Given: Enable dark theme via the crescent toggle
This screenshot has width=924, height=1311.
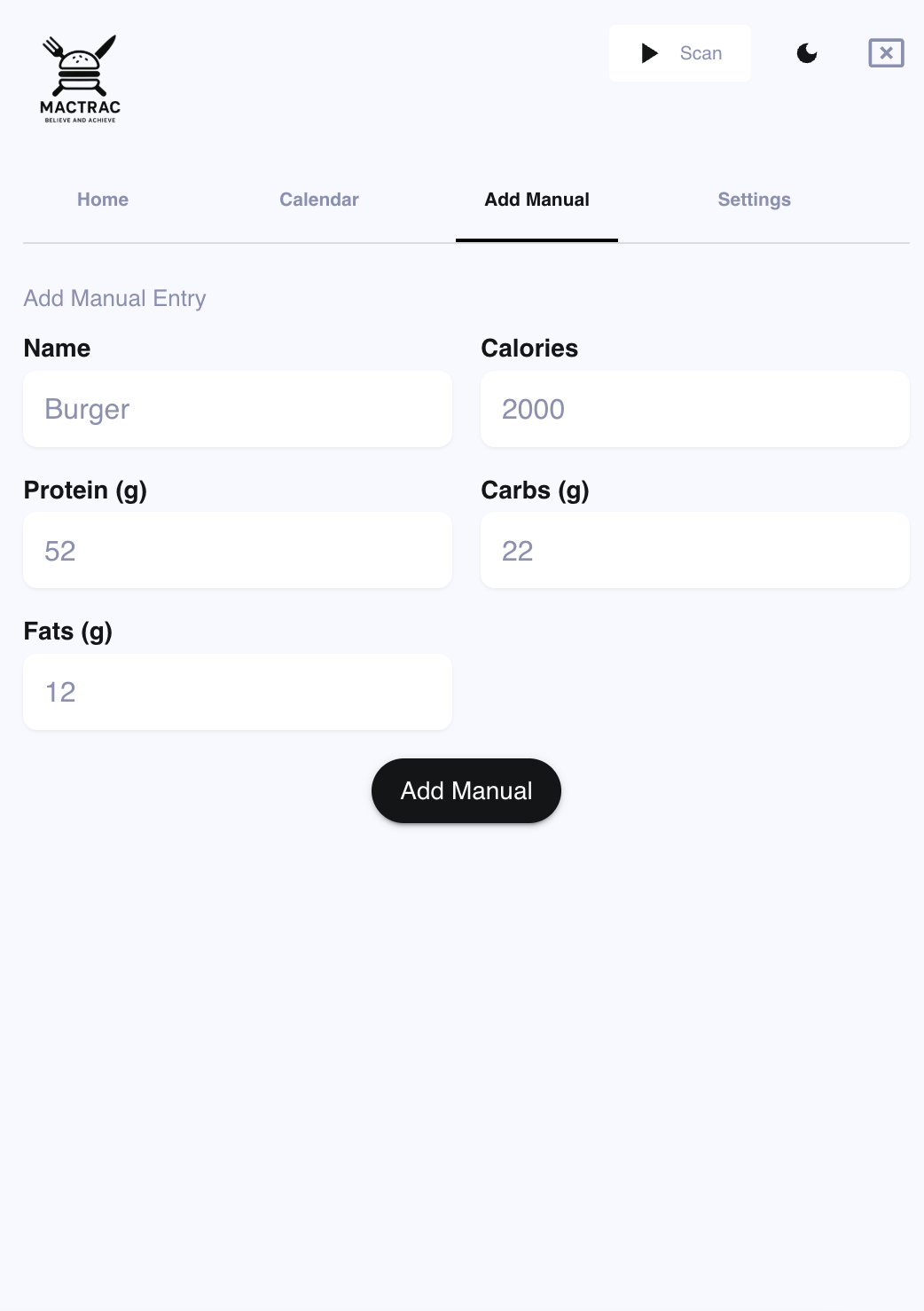Looking at the screenshot, I should [x=807, y=53].
